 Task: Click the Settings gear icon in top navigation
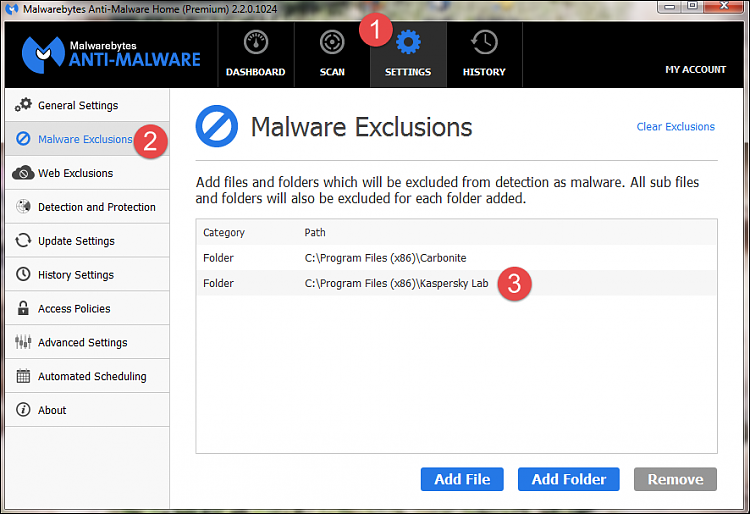408,42
